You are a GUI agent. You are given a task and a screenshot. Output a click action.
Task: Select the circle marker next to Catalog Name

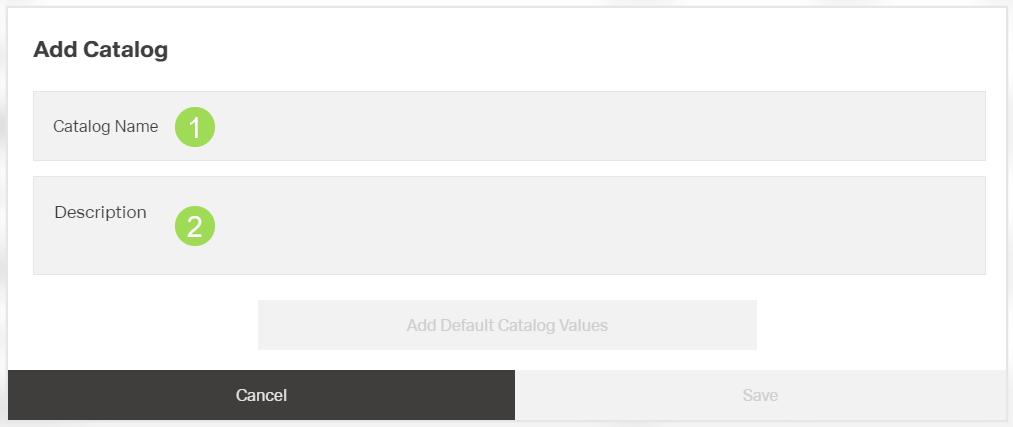coord(195,127)
